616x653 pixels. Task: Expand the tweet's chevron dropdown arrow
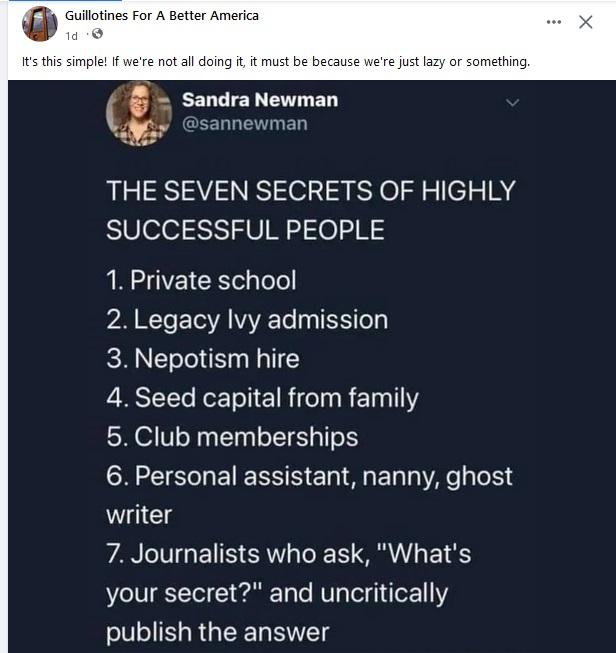[x=513, y=102]
